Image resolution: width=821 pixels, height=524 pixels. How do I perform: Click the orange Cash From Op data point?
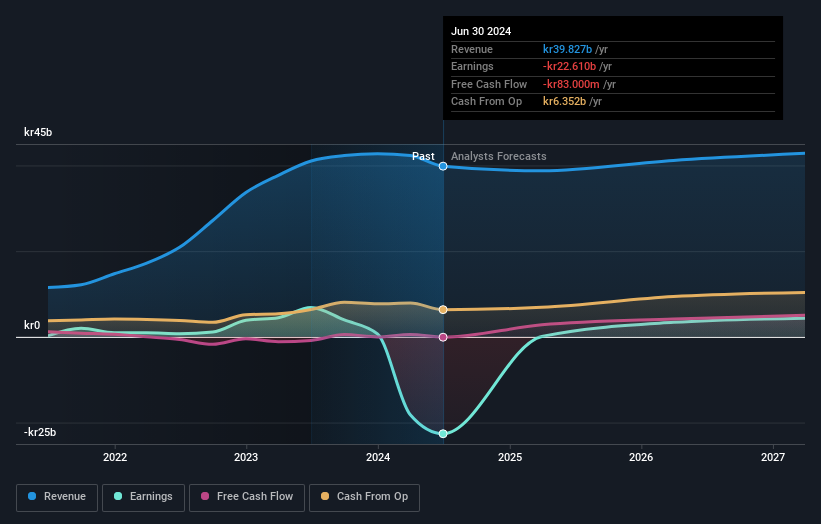(443, 310)
